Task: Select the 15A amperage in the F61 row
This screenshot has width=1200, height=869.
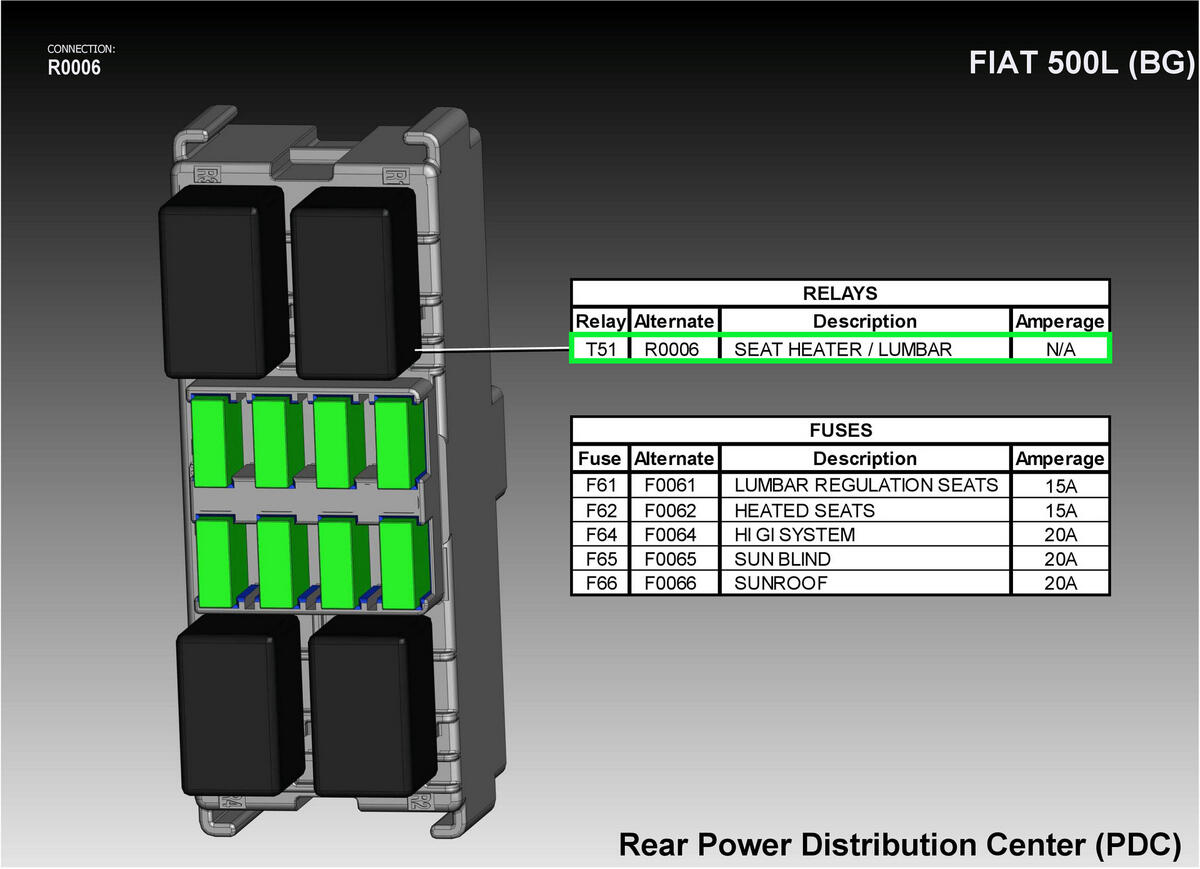Action: pyautogui.click(x=1060, y=485)
